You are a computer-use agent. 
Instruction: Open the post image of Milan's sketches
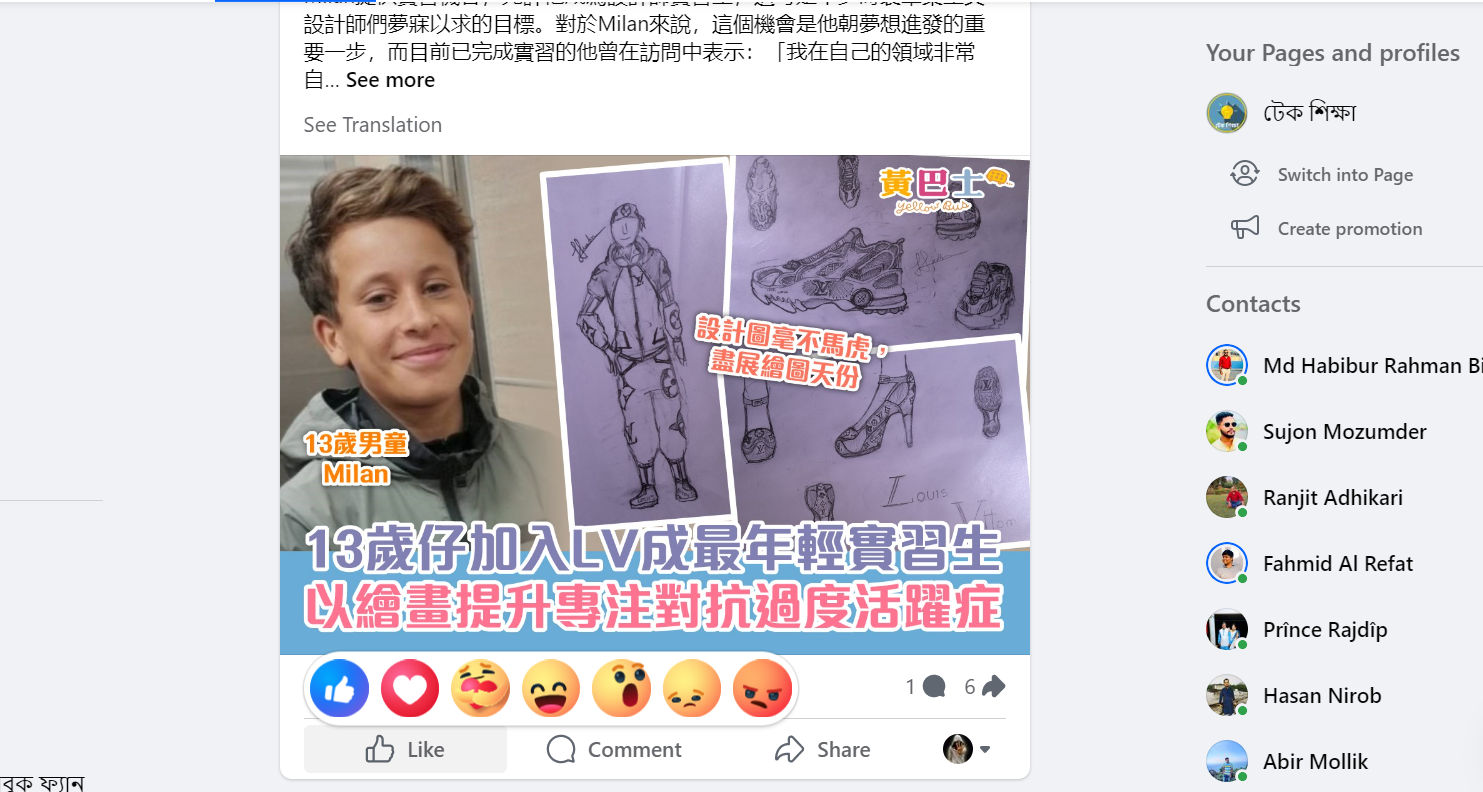tap(655, 405)
